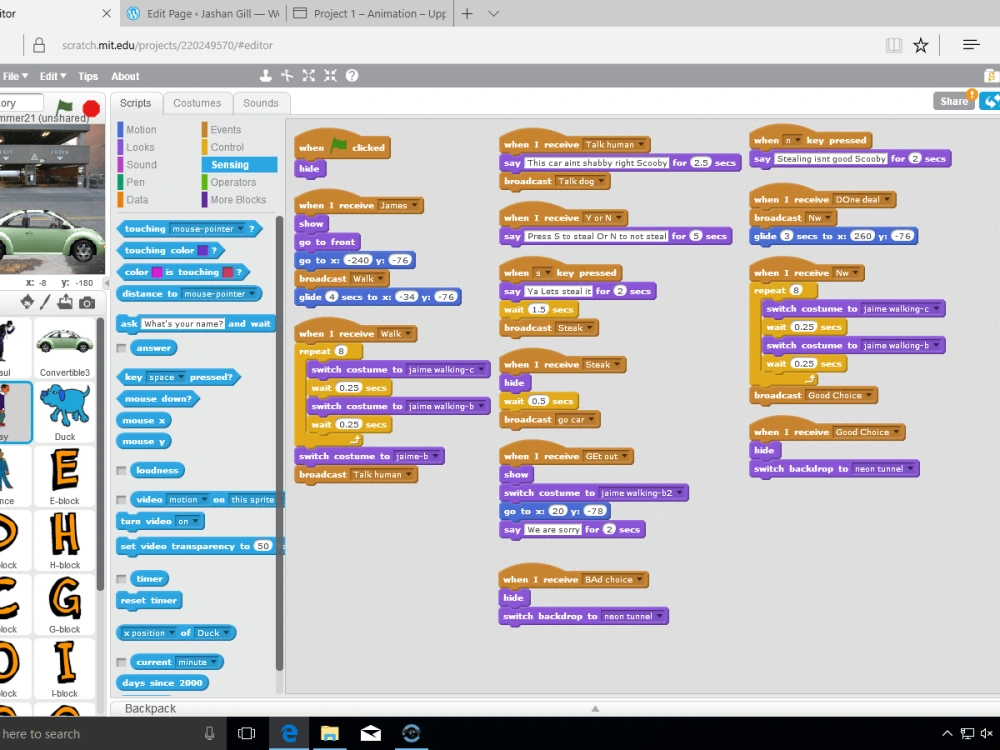The image size is (1000, 750).
Task: Choose the Grow sprite tool
Action: click(311, 75)
